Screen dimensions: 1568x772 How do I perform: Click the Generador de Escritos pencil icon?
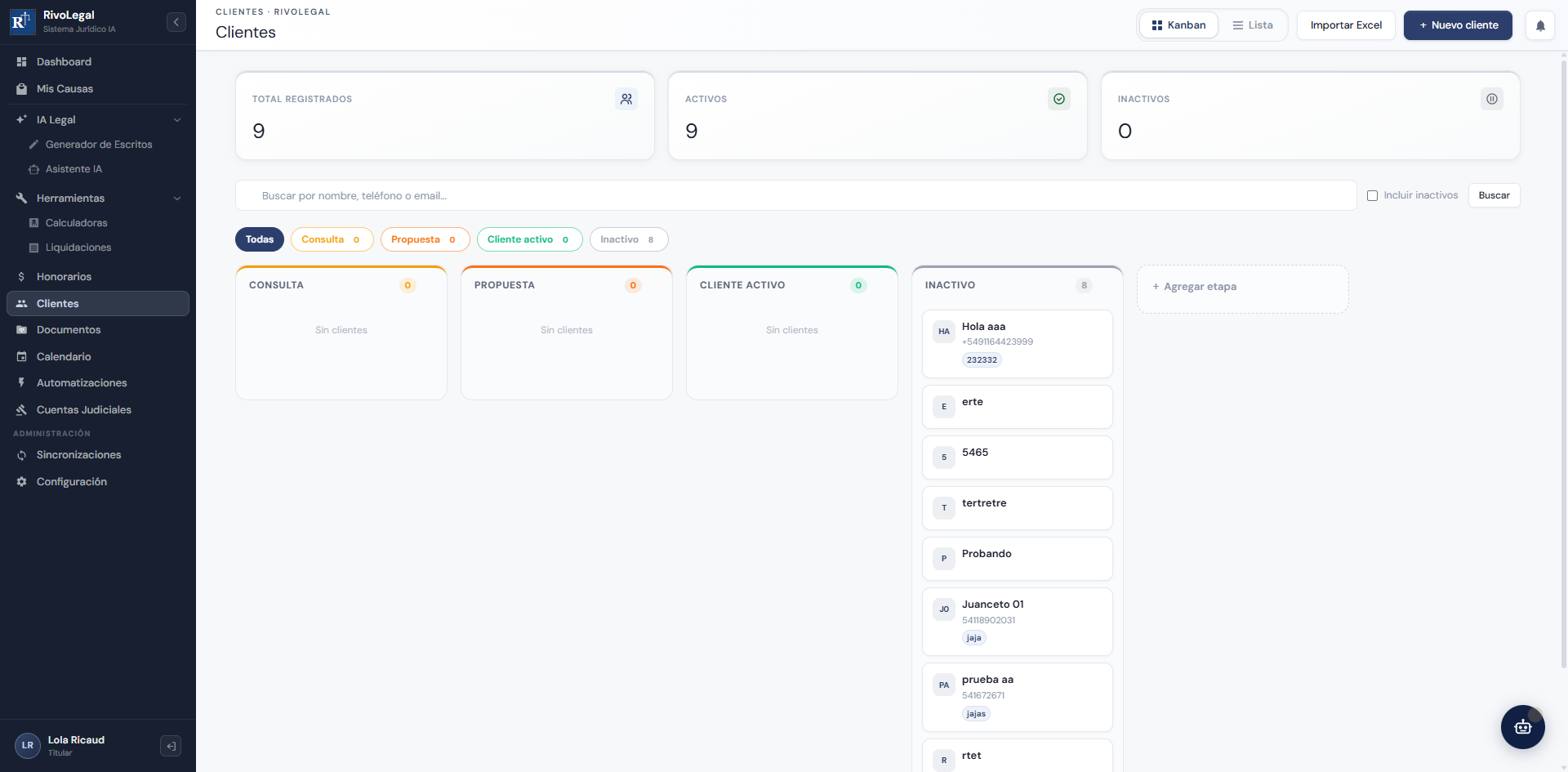[x=33, y=145]
